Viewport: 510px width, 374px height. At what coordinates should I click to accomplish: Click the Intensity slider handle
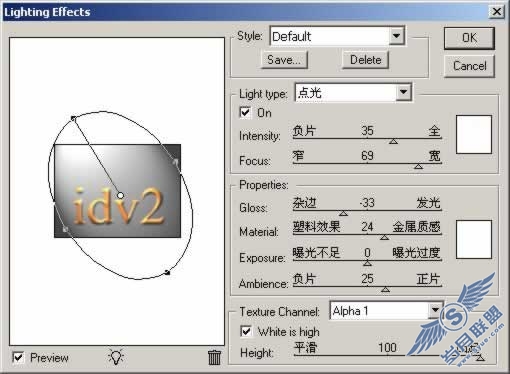coord(393,141)
